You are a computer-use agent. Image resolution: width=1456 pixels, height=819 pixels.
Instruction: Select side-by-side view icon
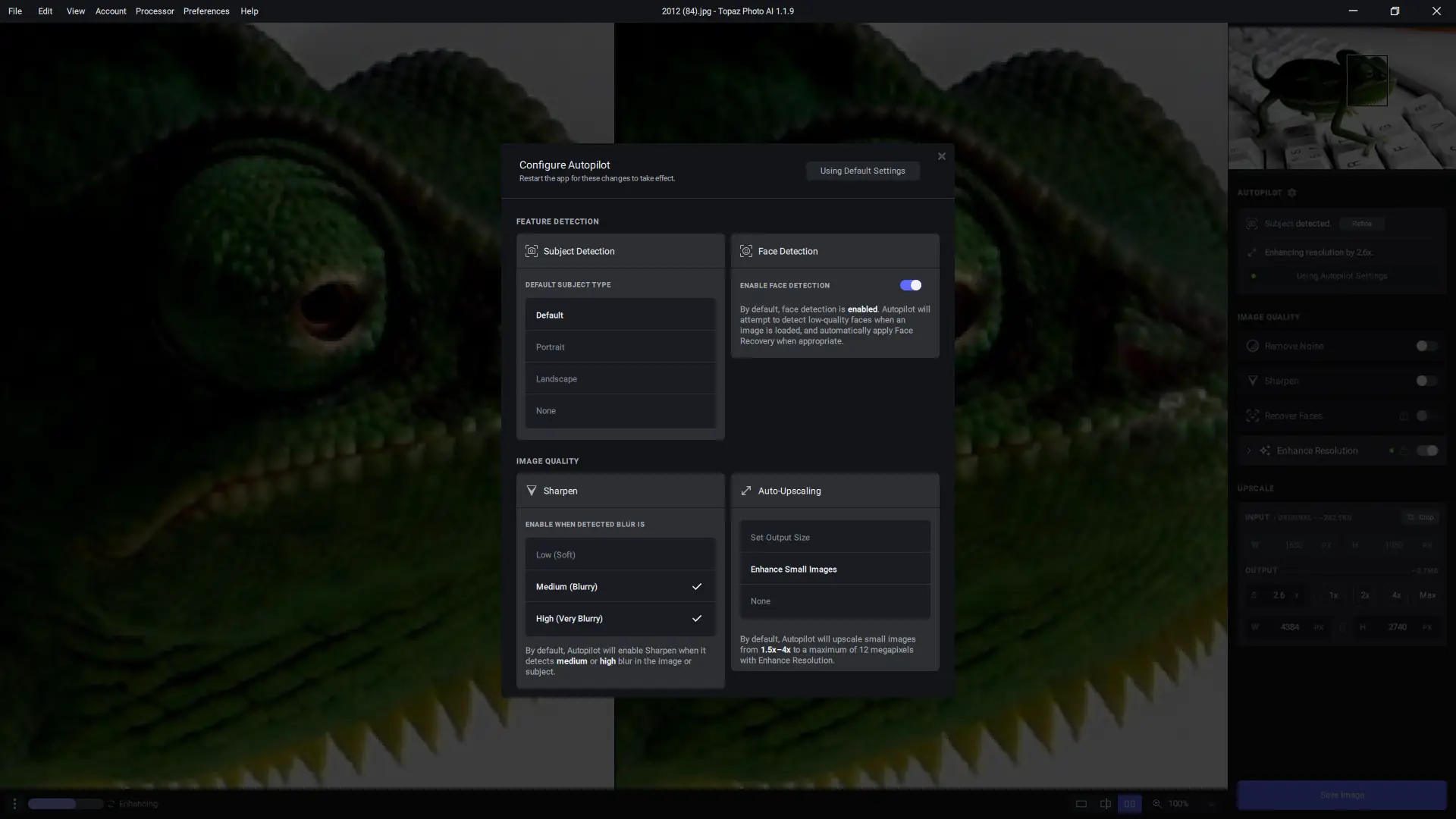tap(1130, 804)
